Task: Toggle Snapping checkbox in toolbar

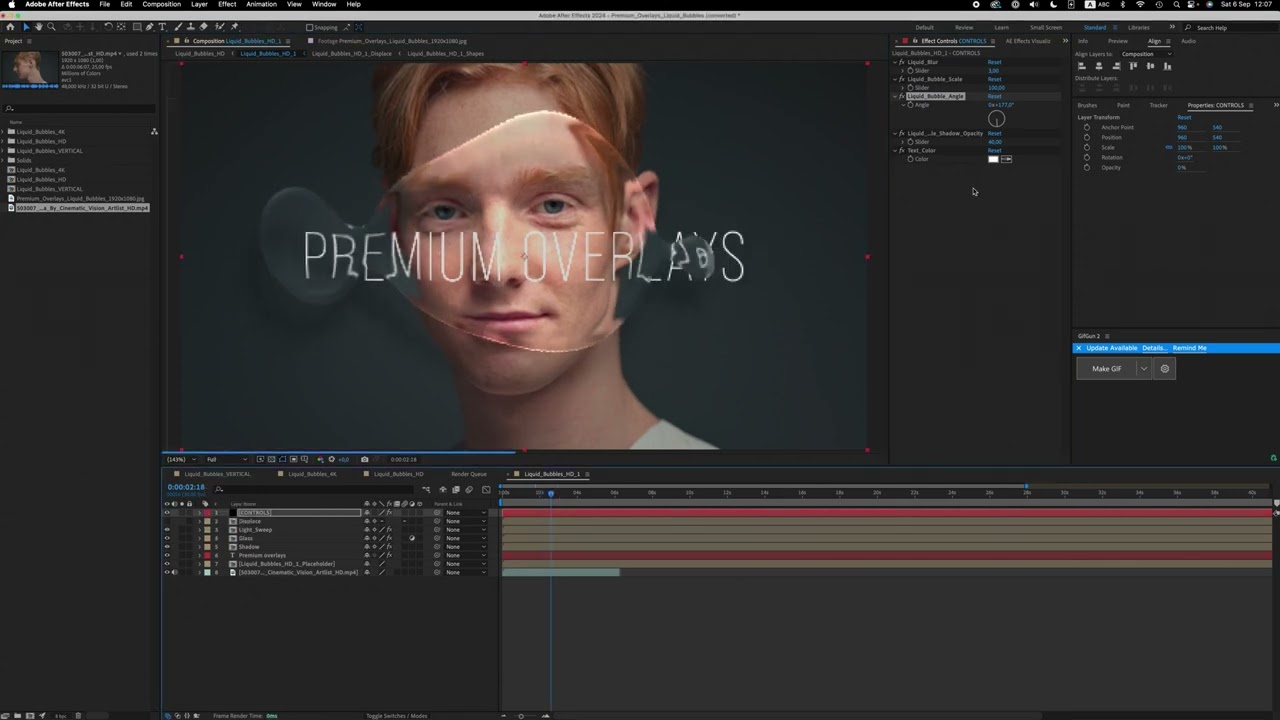Action: (310, 27)
